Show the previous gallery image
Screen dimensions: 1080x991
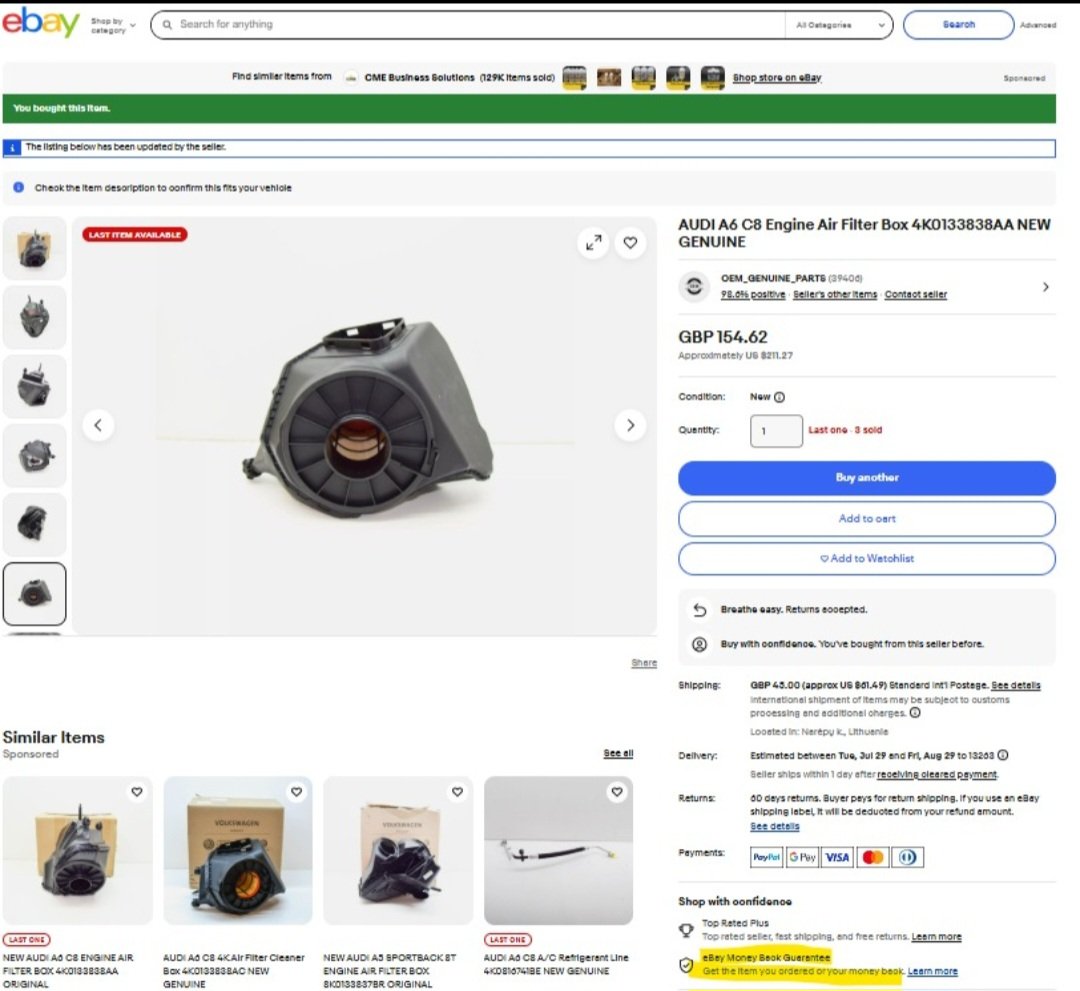(x=98, y=425)
